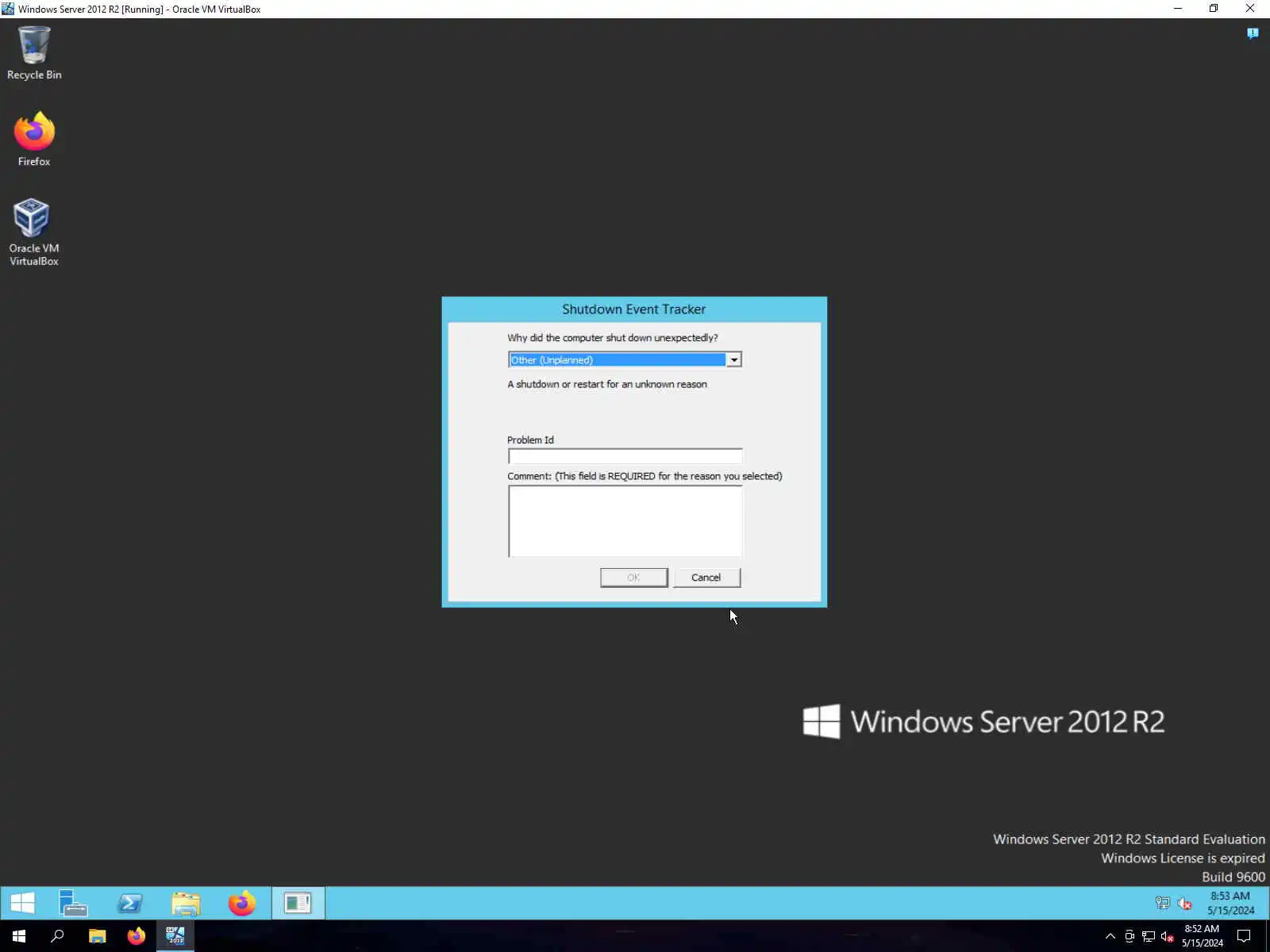Open host Firefox taskbar icon

137,936
